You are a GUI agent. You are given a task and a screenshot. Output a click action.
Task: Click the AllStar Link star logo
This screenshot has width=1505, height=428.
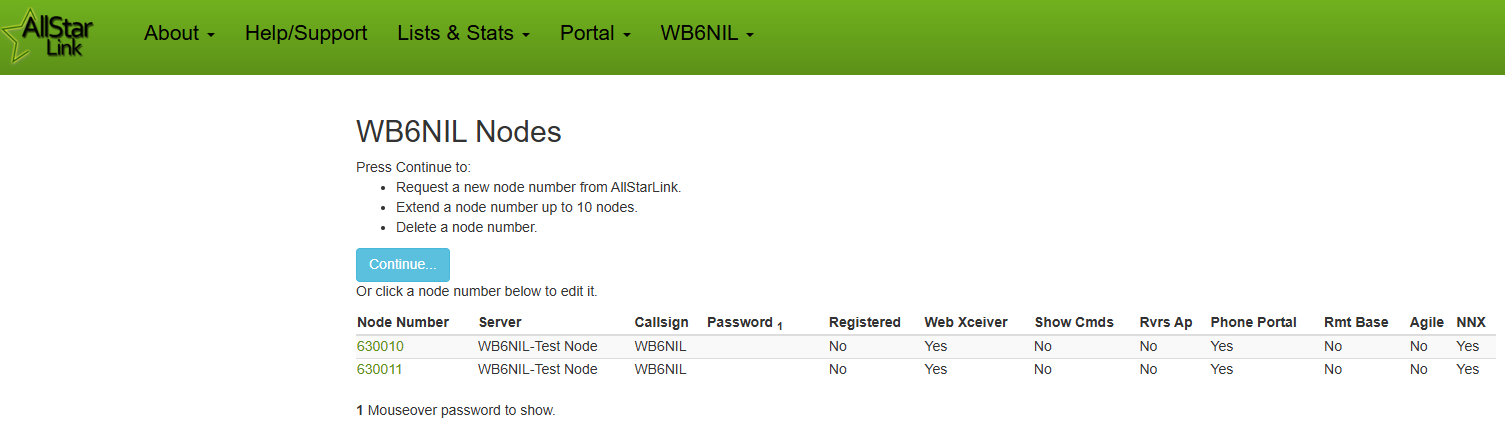coord(48,37)
